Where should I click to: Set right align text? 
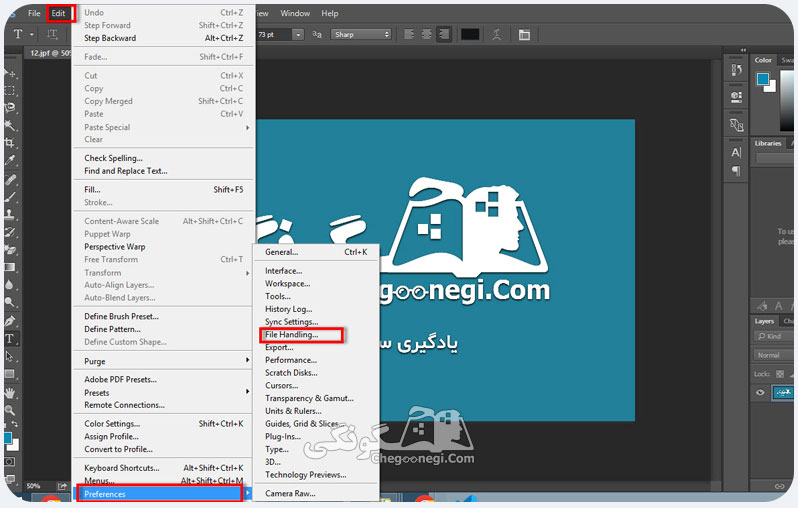click(x=444, y=35)
